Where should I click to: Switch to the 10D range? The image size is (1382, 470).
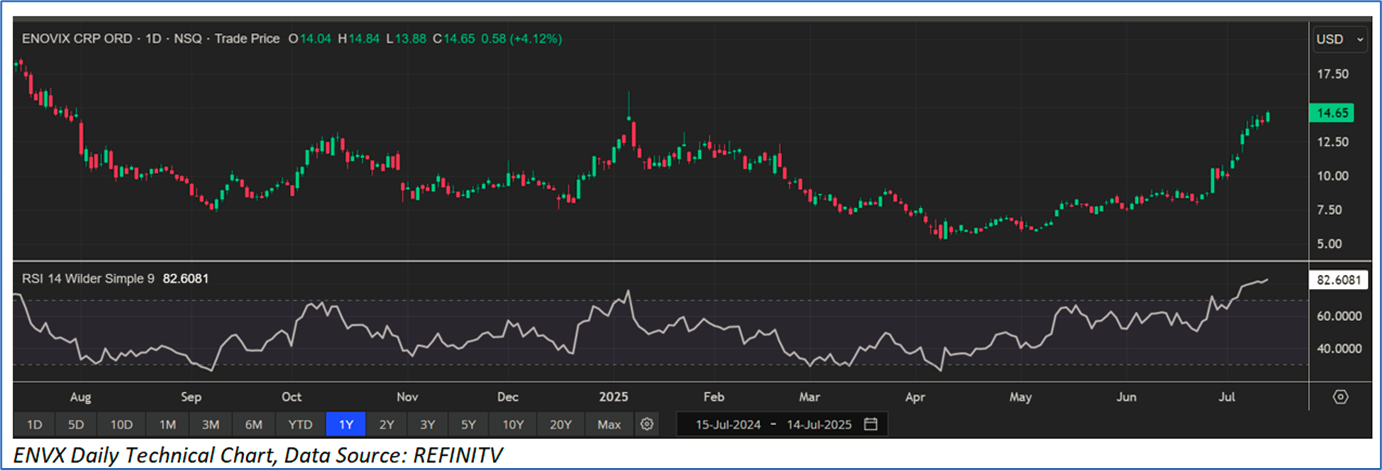click(x=121, y=424)
